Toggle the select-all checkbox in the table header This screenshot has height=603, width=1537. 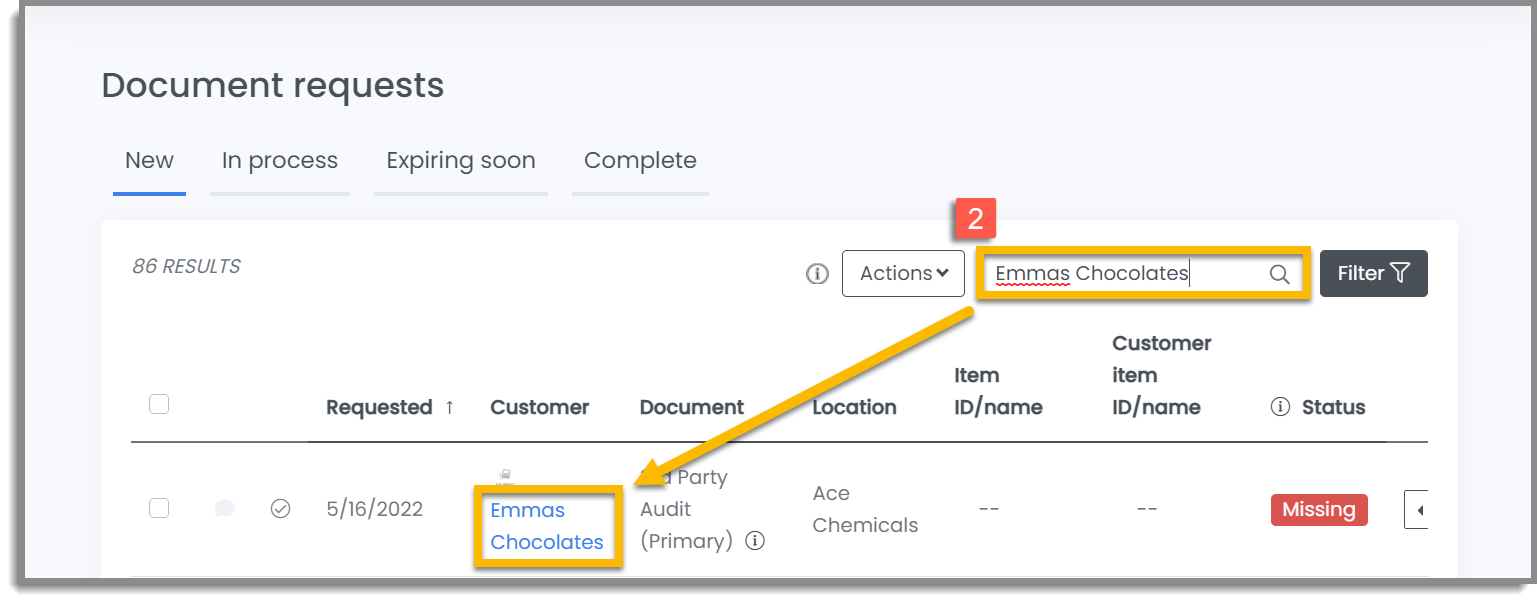pos(159,403)
